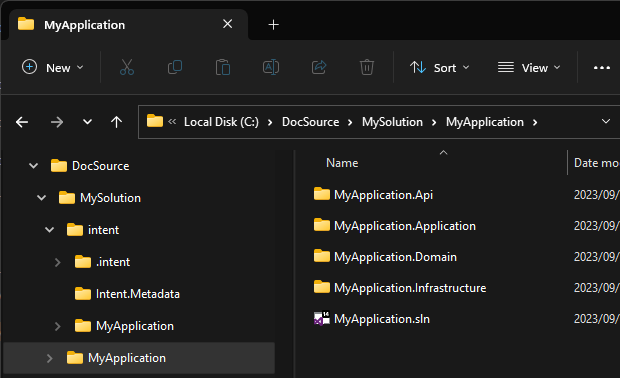The image size is (620, 378).
Task: Click the Share icon in toolbar
Action: pos(319,67)
